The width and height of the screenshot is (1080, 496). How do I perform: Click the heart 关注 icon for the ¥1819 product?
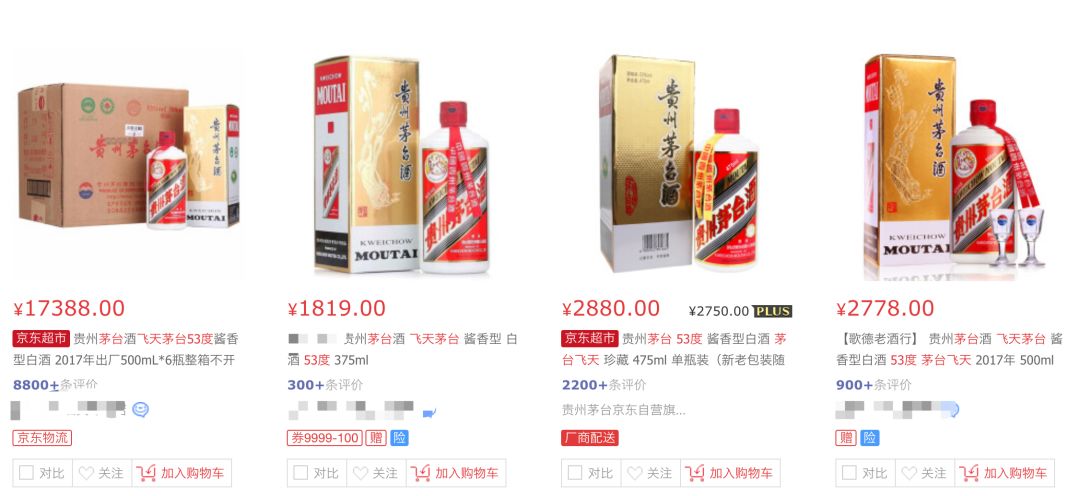click(x=361, y=473)
